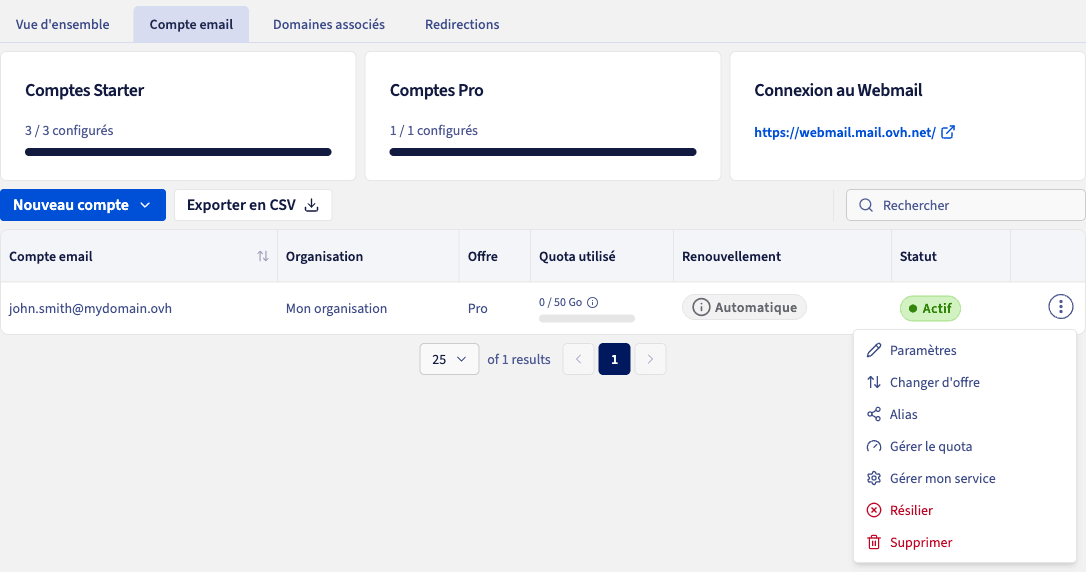Click the Quota utilisé column header
This screenshot has width=1086, height=572.
pyautogui.click(x=577, y=256)
